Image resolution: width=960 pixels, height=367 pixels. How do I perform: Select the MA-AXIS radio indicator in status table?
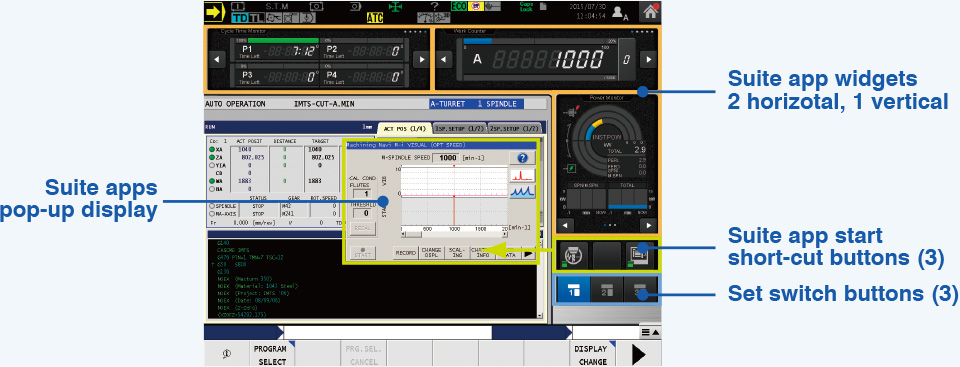point(212,214)
